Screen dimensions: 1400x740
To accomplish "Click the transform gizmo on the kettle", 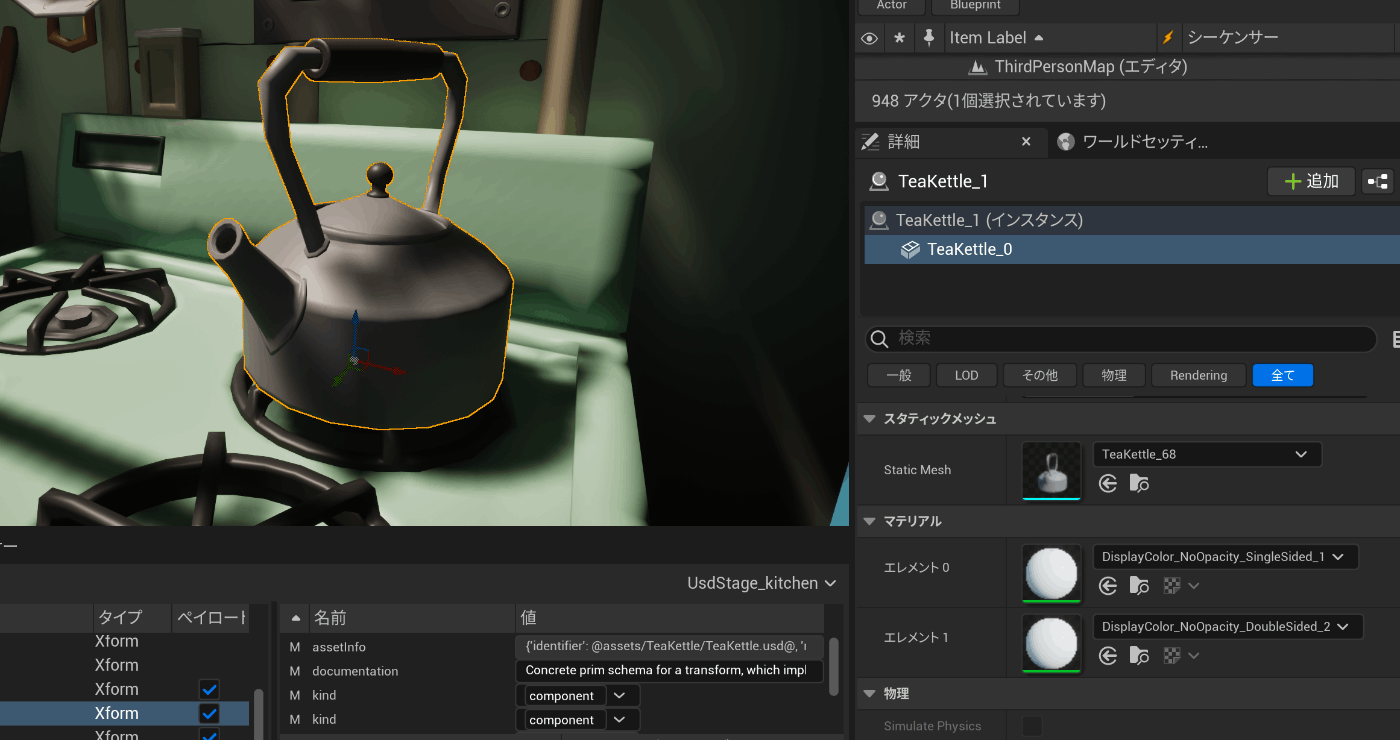I will [x=357, y=360].
